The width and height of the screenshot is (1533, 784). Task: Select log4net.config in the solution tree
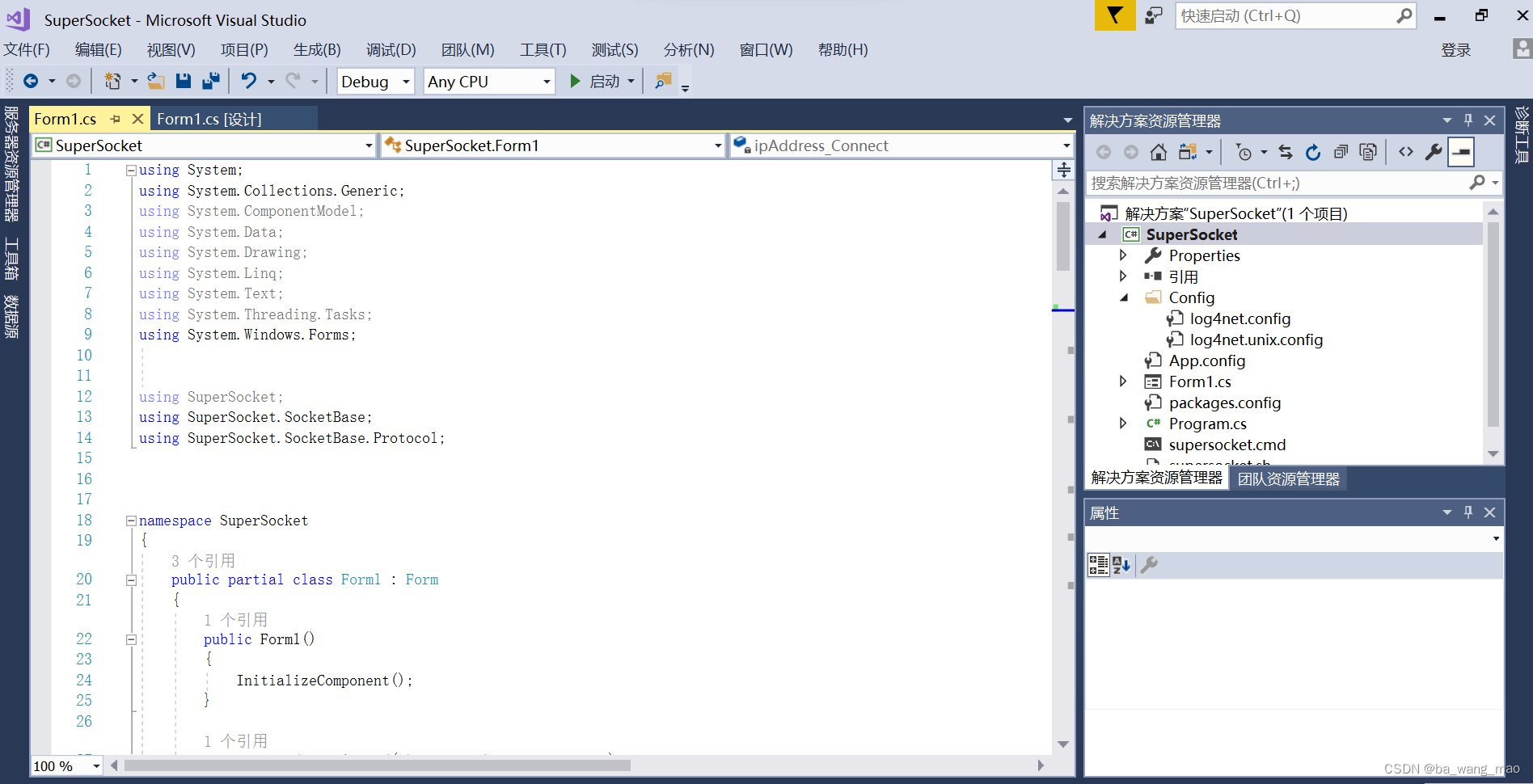click(x=1240, y=318)
